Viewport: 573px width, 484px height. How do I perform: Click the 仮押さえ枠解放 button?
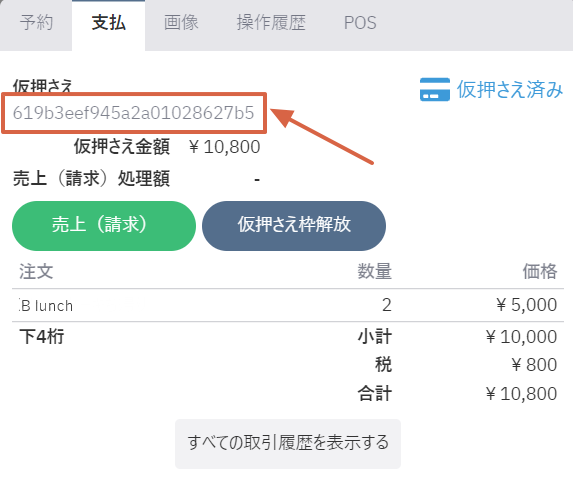tap(294, 226)
